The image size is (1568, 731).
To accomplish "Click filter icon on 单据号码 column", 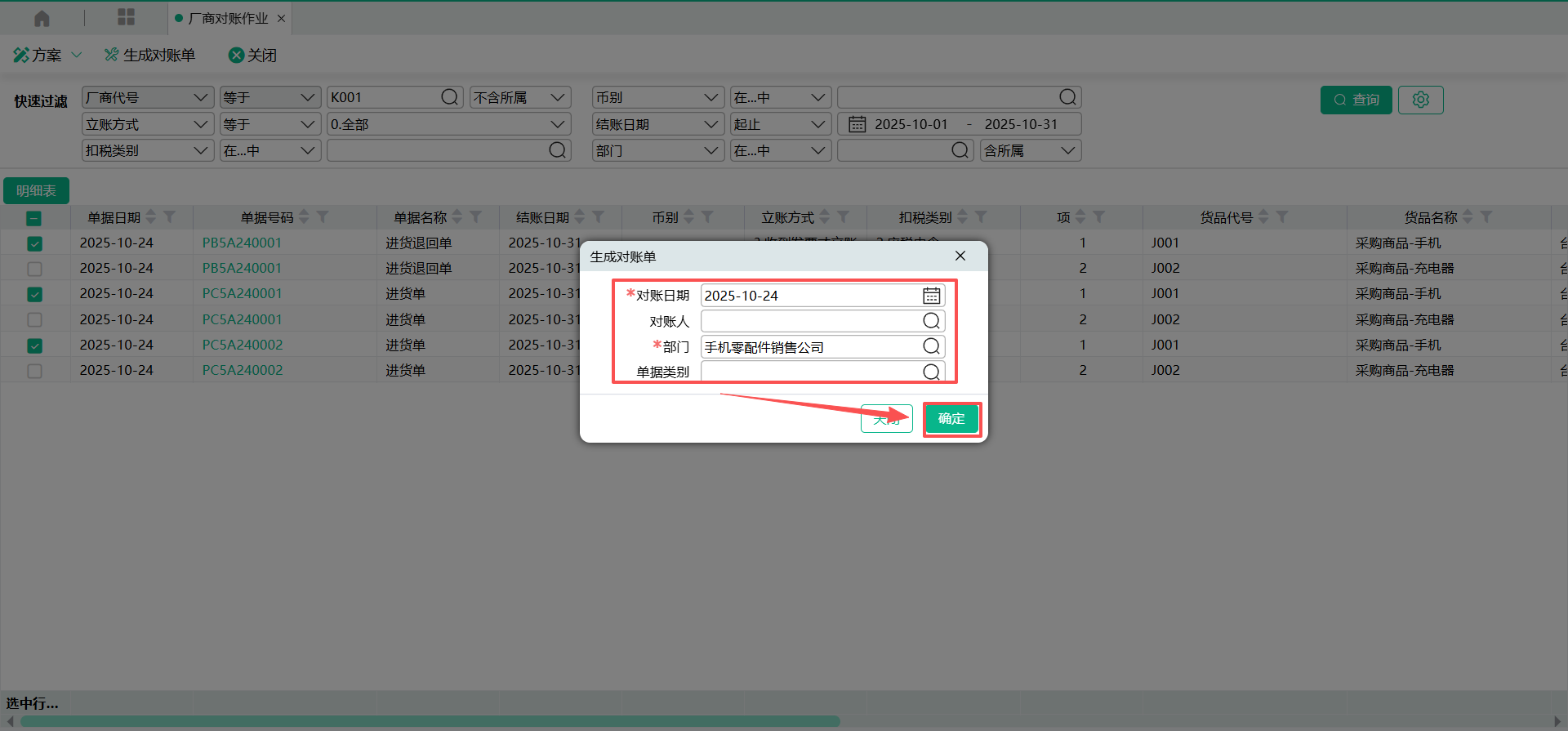I will [323, 217].
